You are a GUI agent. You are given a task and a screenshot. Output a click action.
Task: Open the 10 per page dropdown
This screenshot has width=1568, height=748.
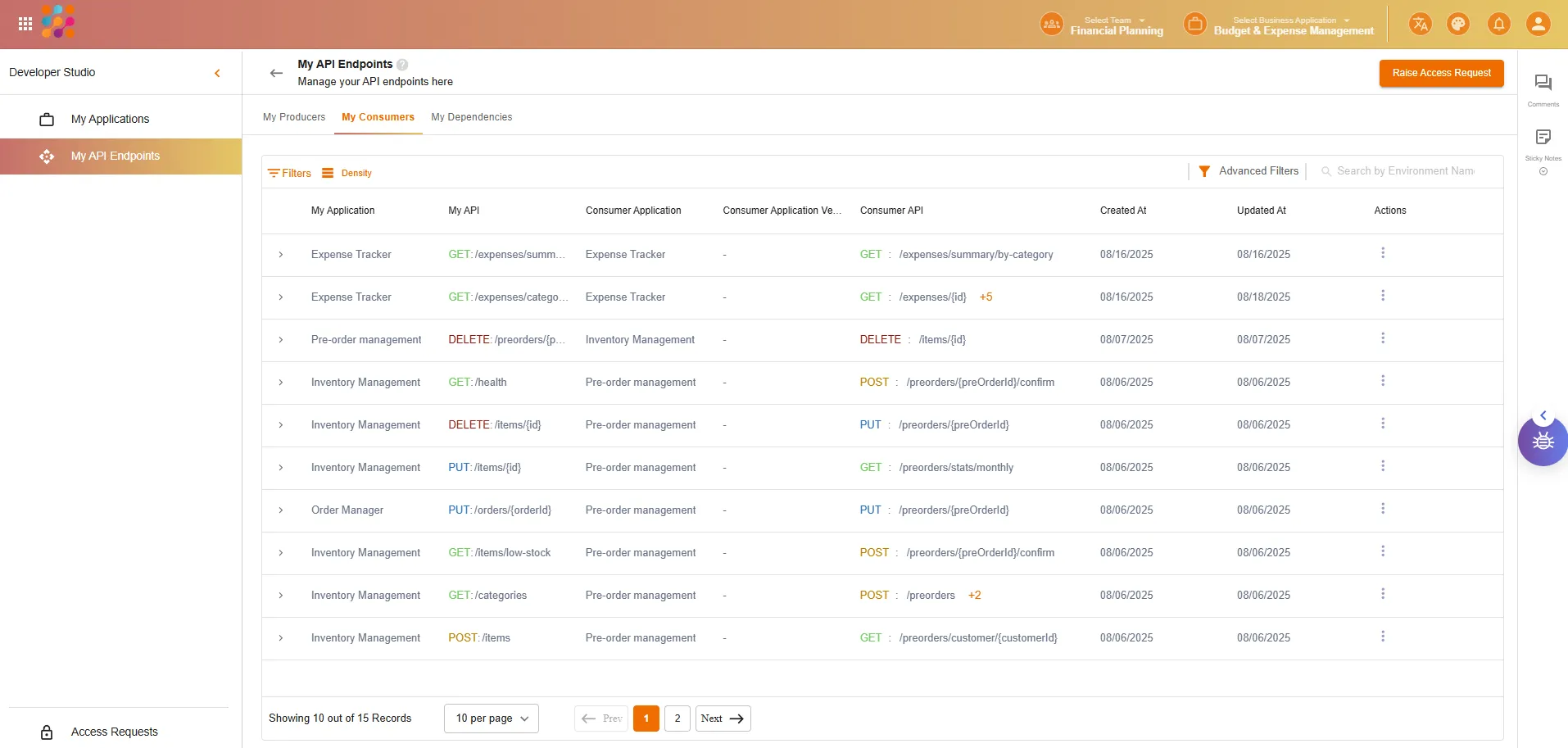492,719
